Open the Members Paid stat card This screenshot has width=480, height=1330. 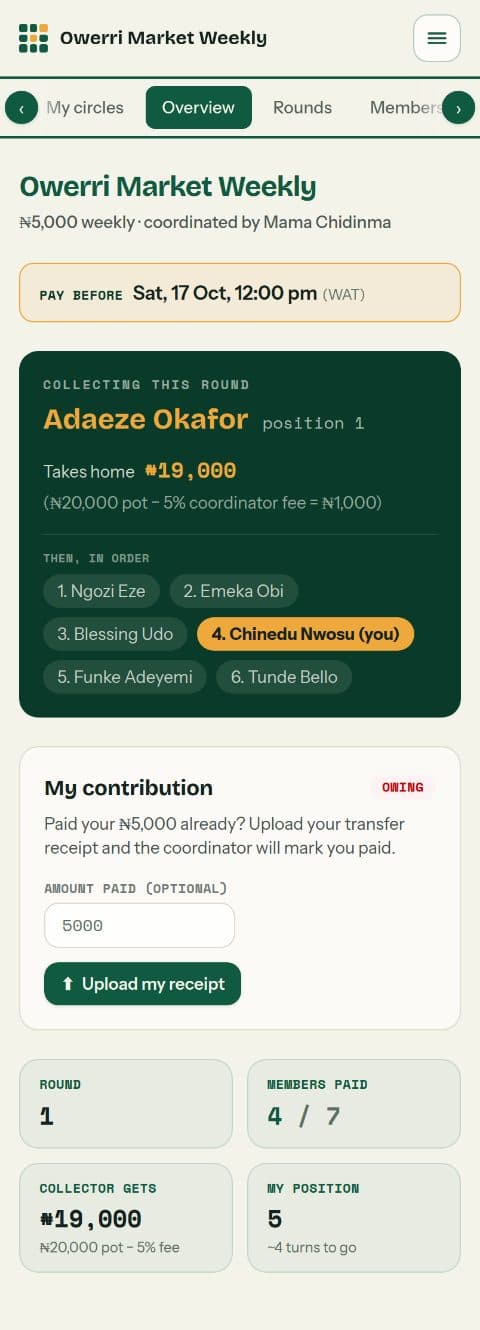[354, 1104]
